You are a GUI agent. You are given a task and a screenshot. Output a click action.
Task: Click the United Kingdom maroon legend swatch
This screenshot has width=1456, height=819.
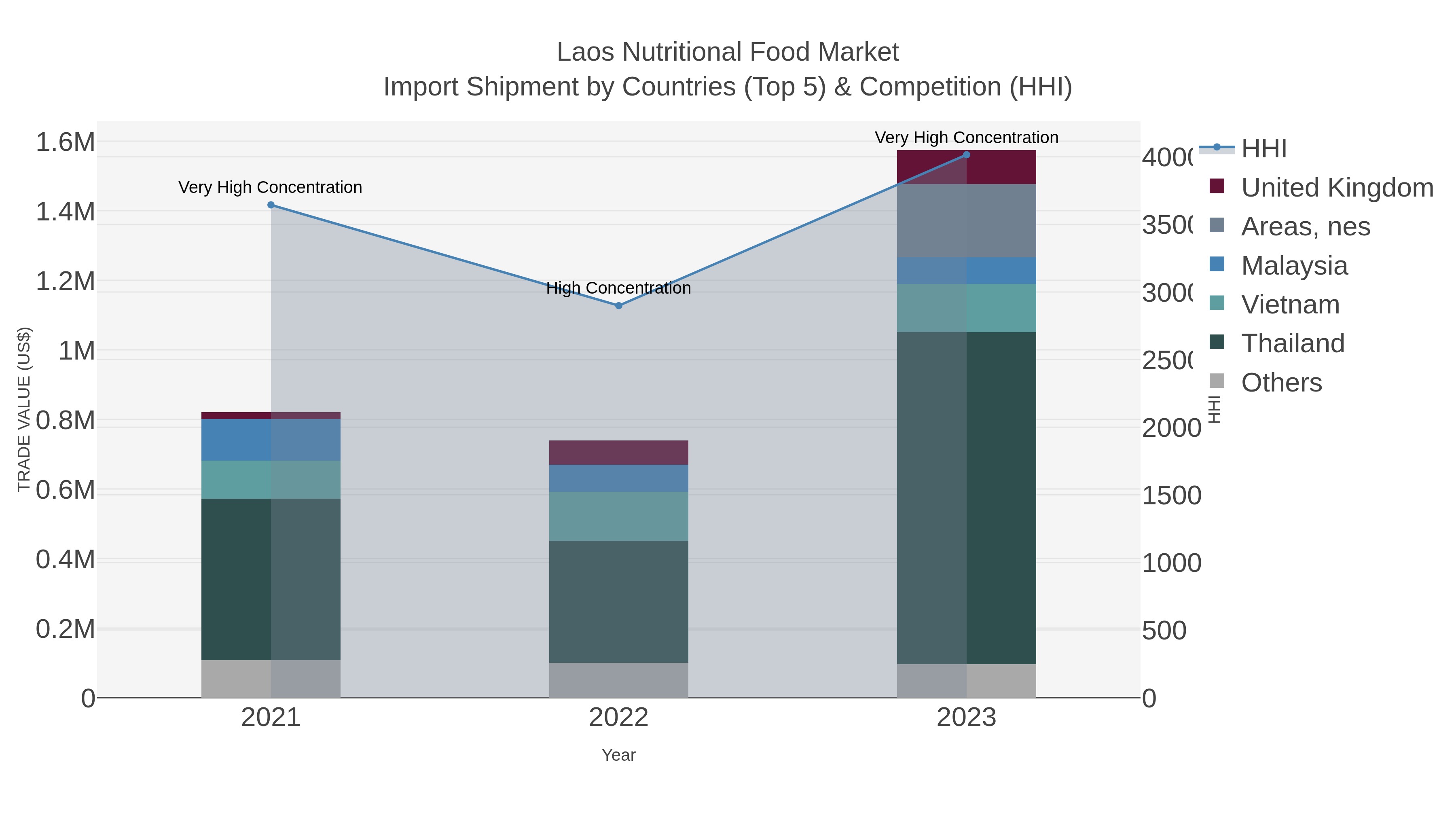coord(1217,186)
